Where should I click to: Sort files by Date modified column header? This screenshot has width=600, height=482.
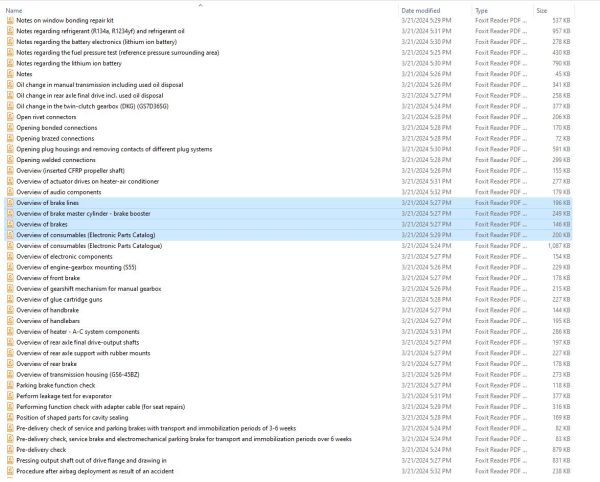coord(421,11)
